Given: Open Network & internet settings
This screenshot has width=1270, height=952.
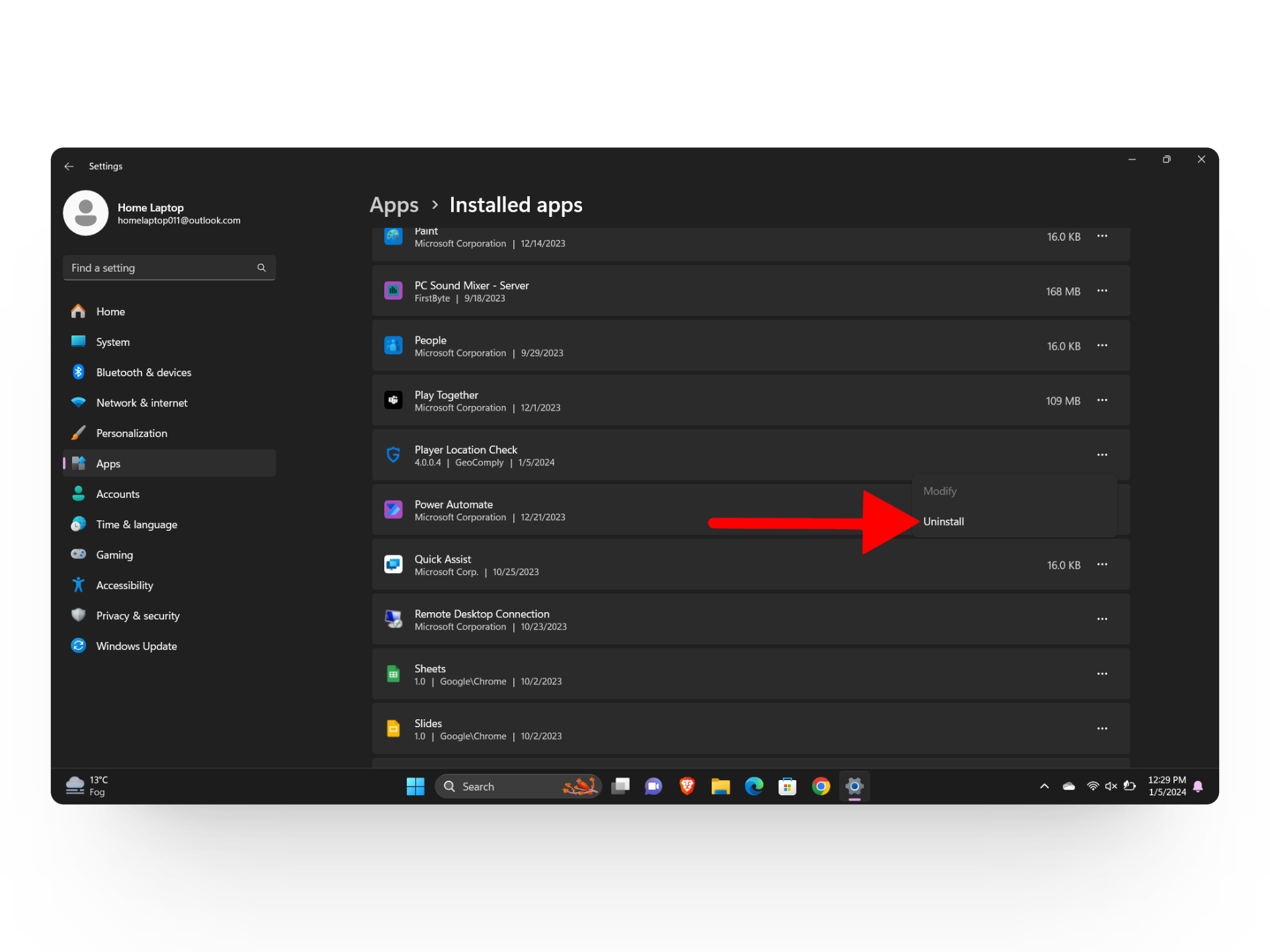Looking at the screenshot, I should pyautogui.click(x=142, y=403).
